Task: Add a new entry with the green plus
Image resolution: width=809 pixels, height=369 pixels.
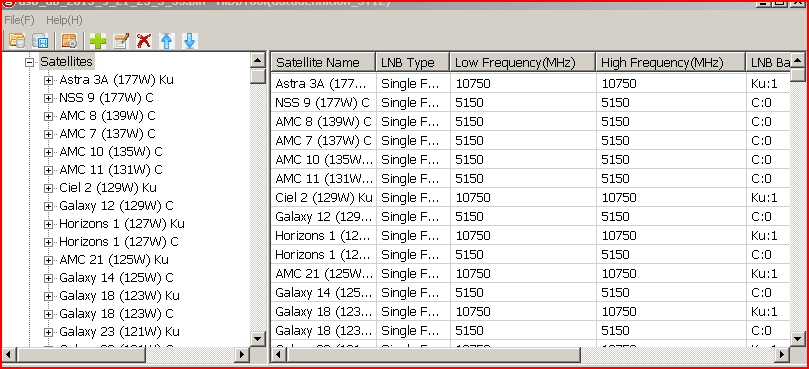Action: pos(98,41)
